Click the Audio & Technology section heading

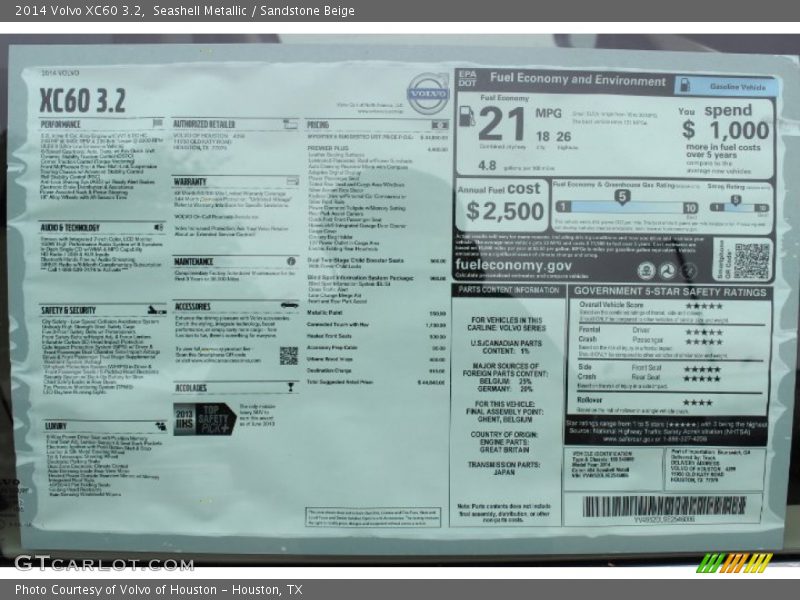pos(70,228)
